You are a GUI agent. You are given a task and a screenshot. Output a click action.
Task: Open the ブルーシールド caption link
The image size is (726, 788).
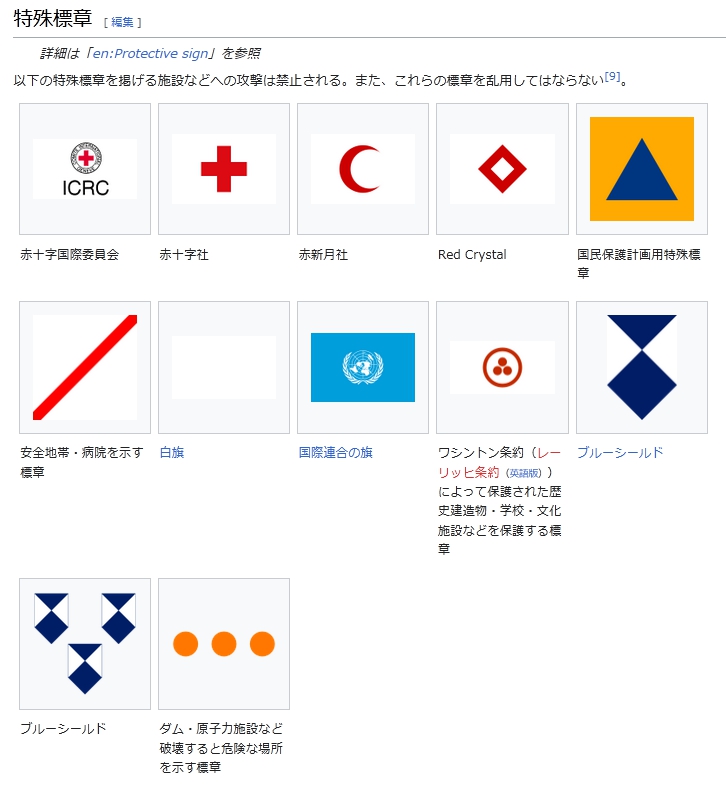coord(620,452)
